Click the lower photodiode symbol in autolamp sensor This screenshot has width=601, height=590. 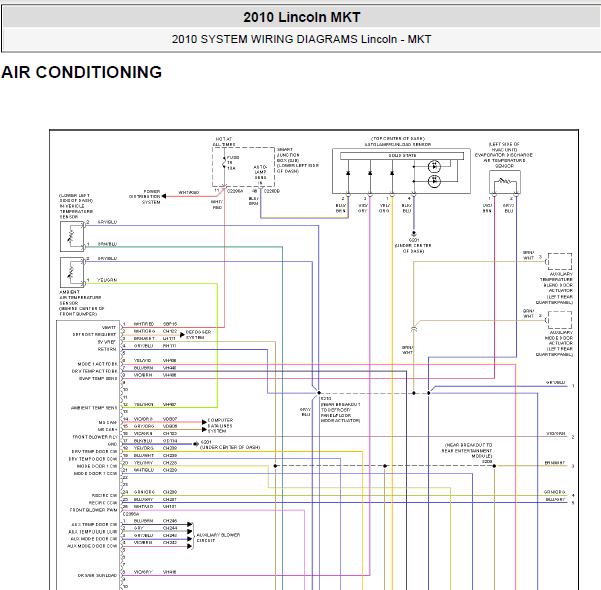coord(434,181)
